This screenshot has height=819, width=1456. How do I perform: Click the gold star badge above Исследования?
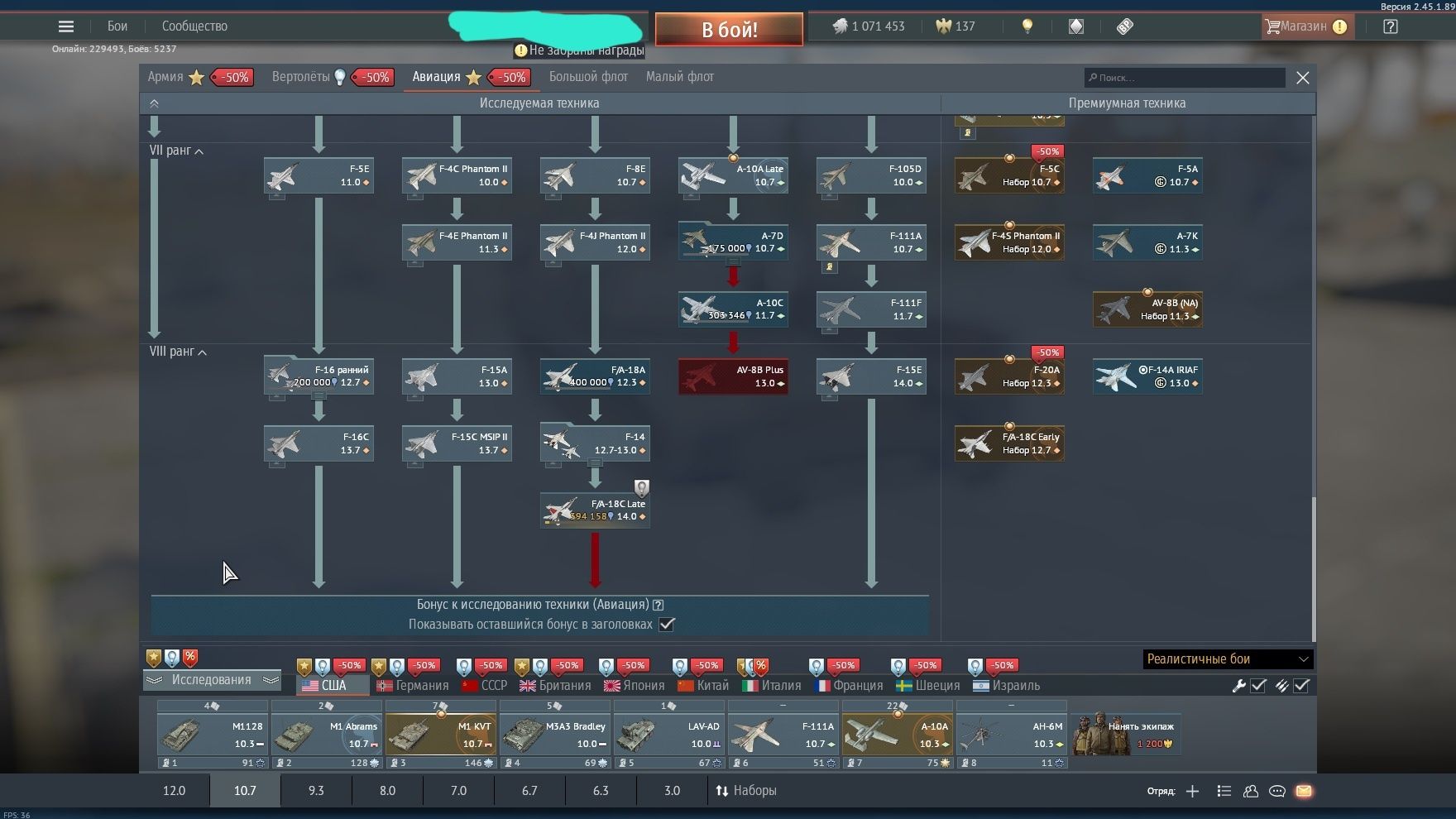[154, 658]
